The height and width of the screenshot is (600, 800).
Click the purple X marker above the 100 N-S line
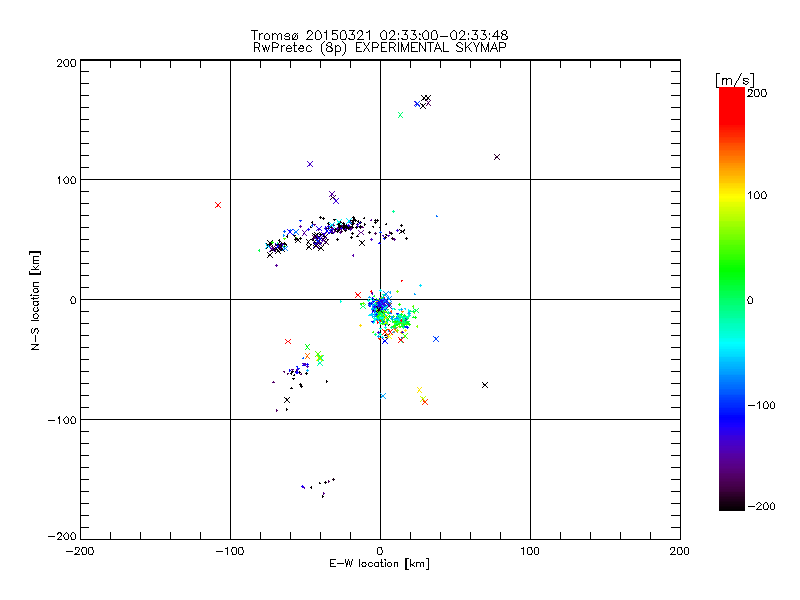coord(310,164)
